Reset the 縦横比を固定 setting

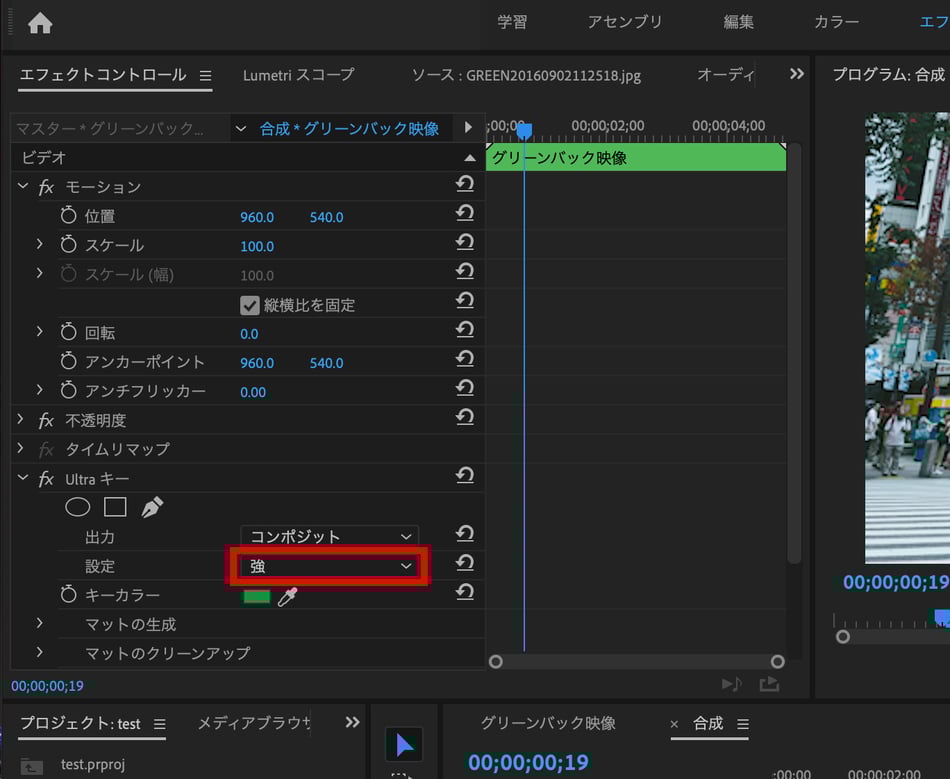point(465,300)
